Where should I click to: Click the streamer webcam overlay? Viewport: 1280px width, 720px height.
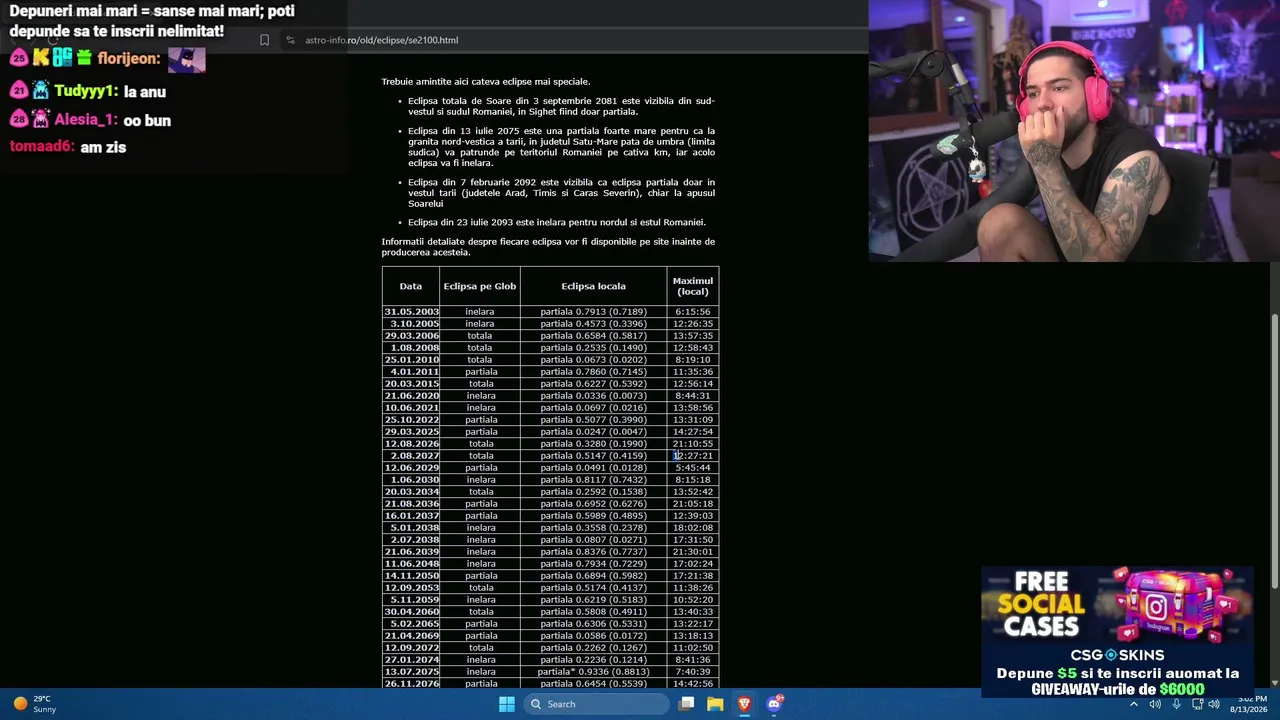coord(1074,131)
